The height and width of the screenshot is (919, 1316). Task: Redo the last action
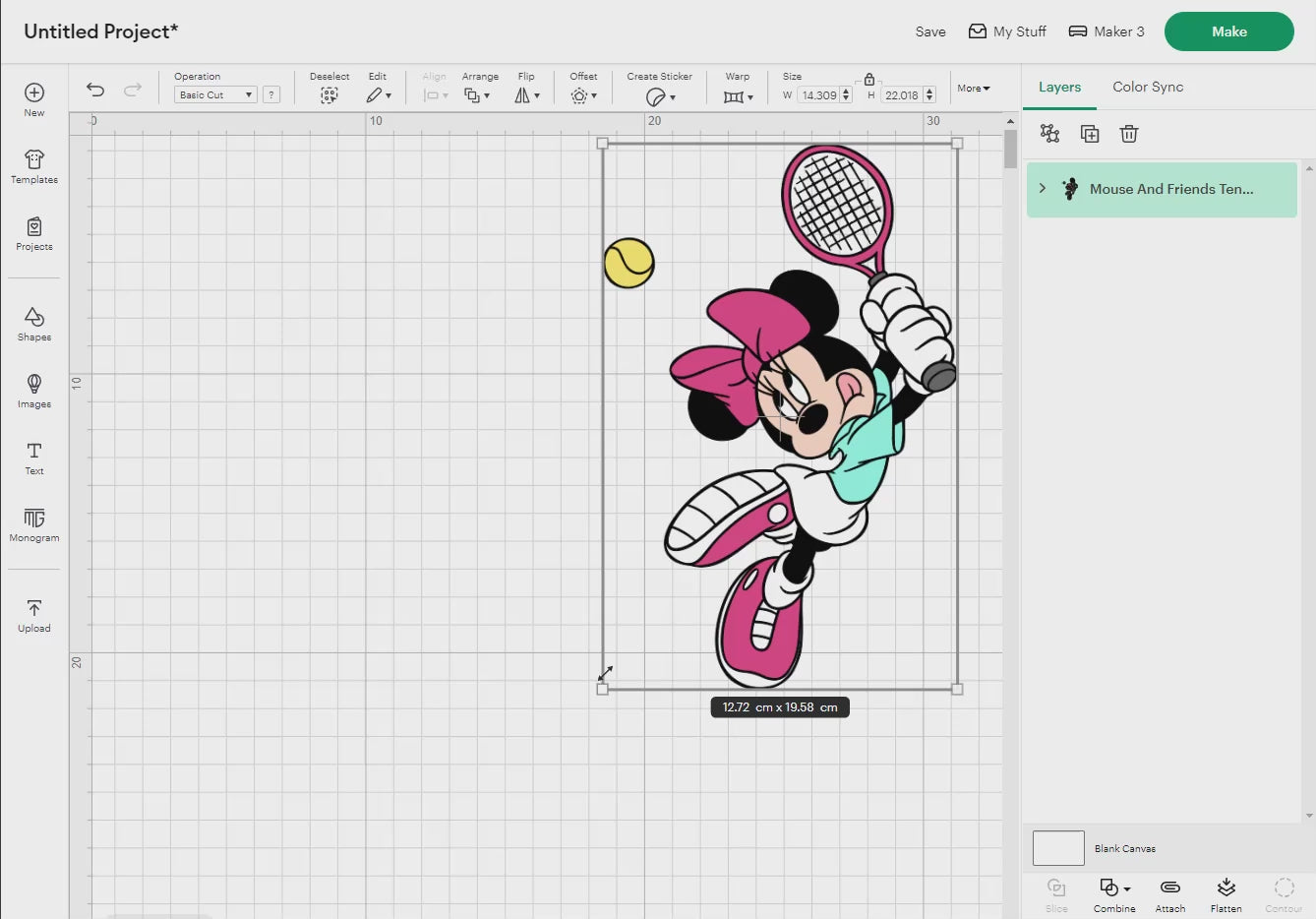pyautogui.click(x=133, y=90)
